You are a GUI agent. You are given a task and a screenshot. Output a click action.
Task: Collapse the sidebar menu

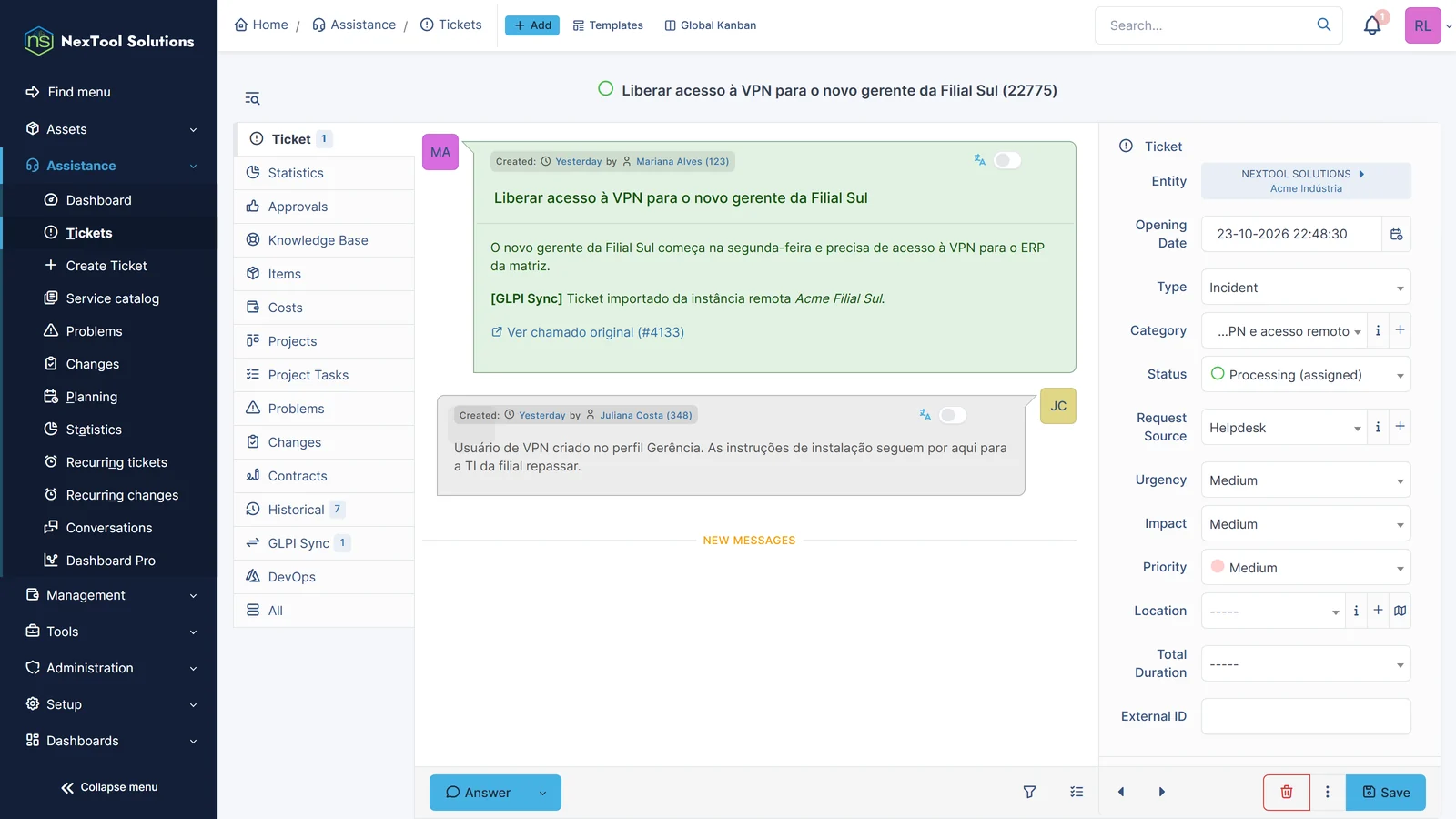click(109, 787)
